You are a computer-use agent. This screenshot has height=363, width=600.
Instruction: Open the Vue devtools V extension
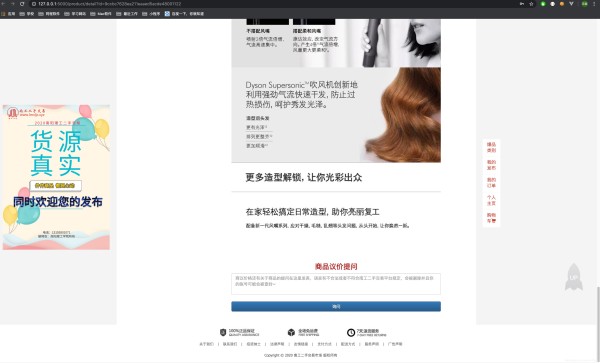click(x=571, y=4)
